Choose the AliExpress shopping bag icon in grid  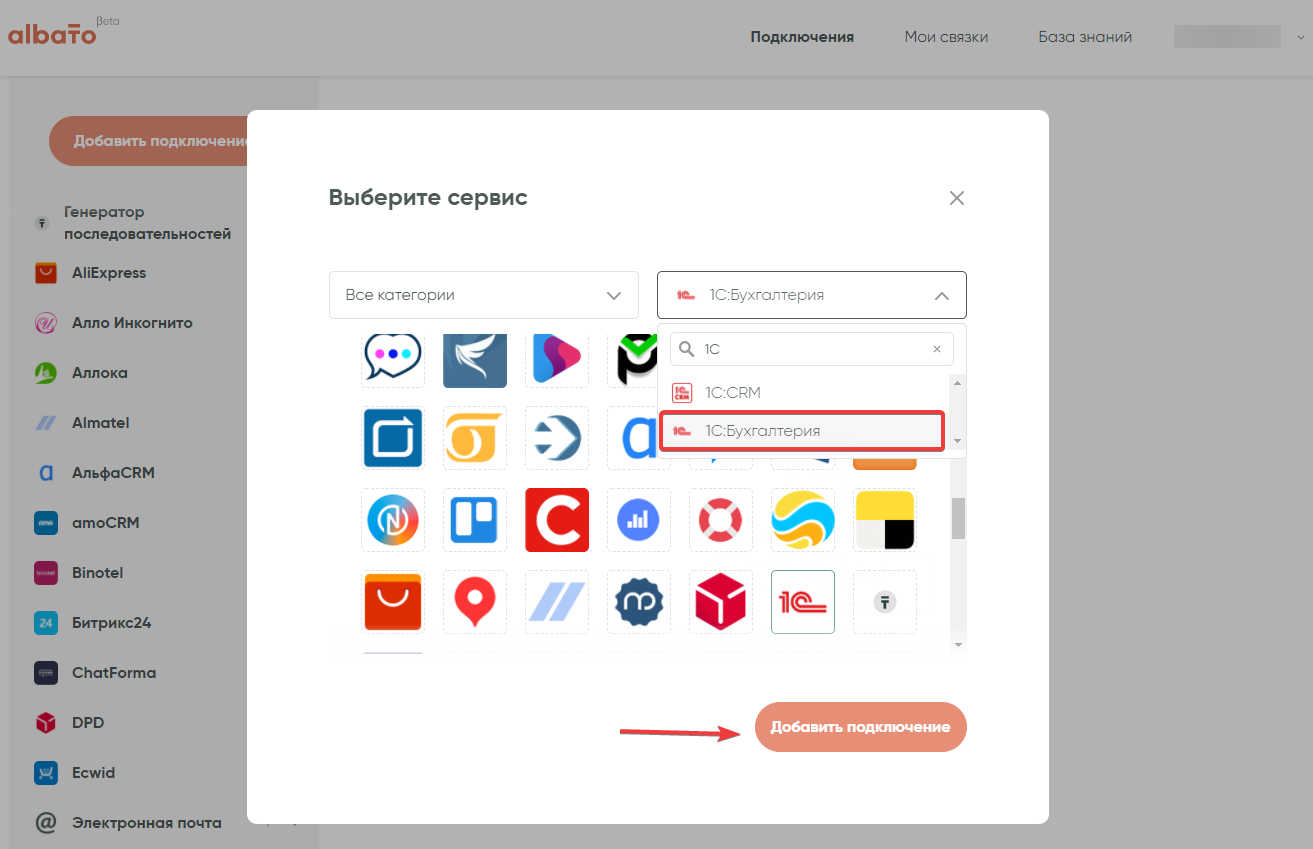click(x=392, y=602)
